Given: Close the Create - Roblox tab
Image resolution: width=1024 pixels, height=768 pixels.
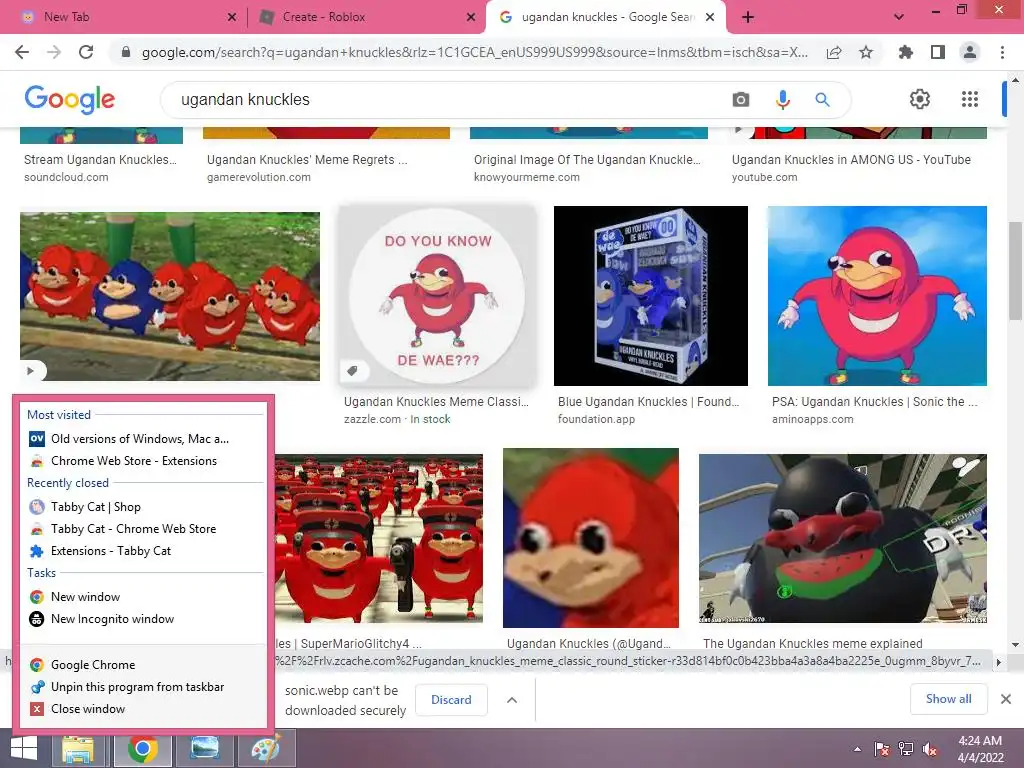Looking at the screenshot, I should 471,17.
